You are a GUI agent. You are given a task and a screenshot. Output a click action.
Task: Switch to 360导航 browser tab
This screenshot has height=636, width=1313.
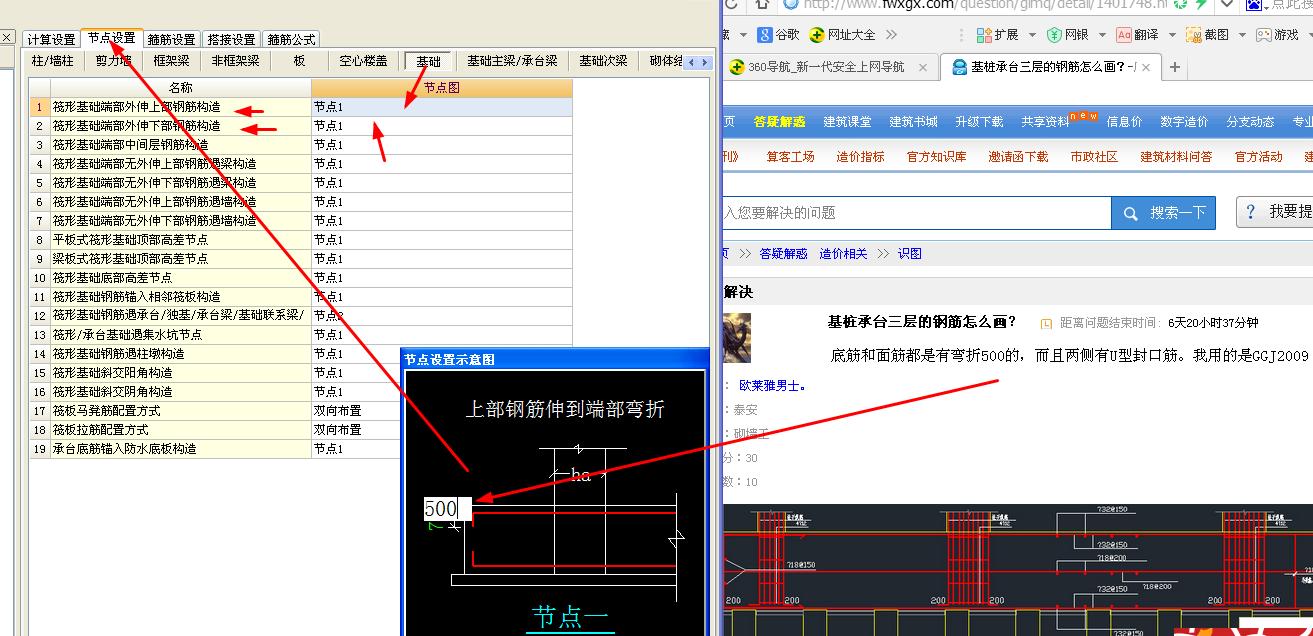pyautogui.click(x=825, y=67)
